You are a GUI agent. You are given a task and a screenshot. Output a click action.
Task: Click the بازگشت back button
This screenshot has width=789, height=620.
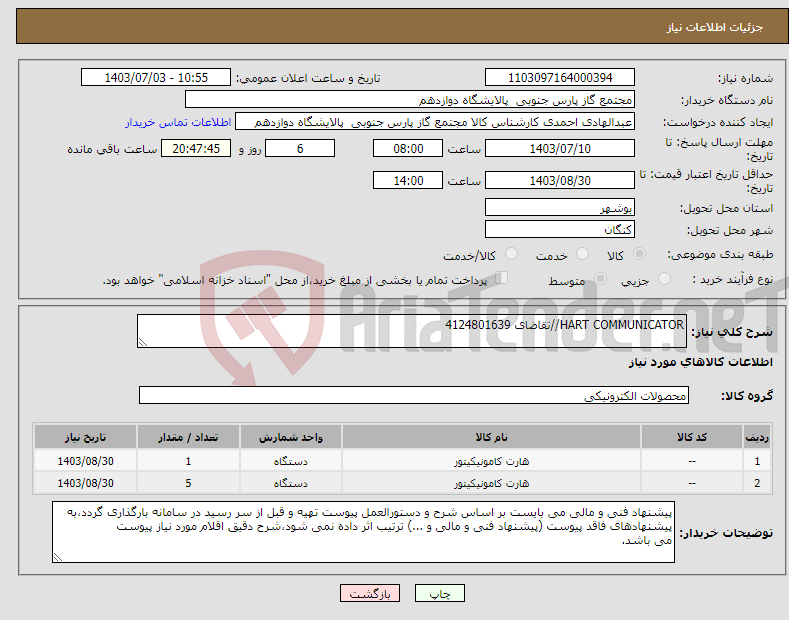tap(370, 593)
